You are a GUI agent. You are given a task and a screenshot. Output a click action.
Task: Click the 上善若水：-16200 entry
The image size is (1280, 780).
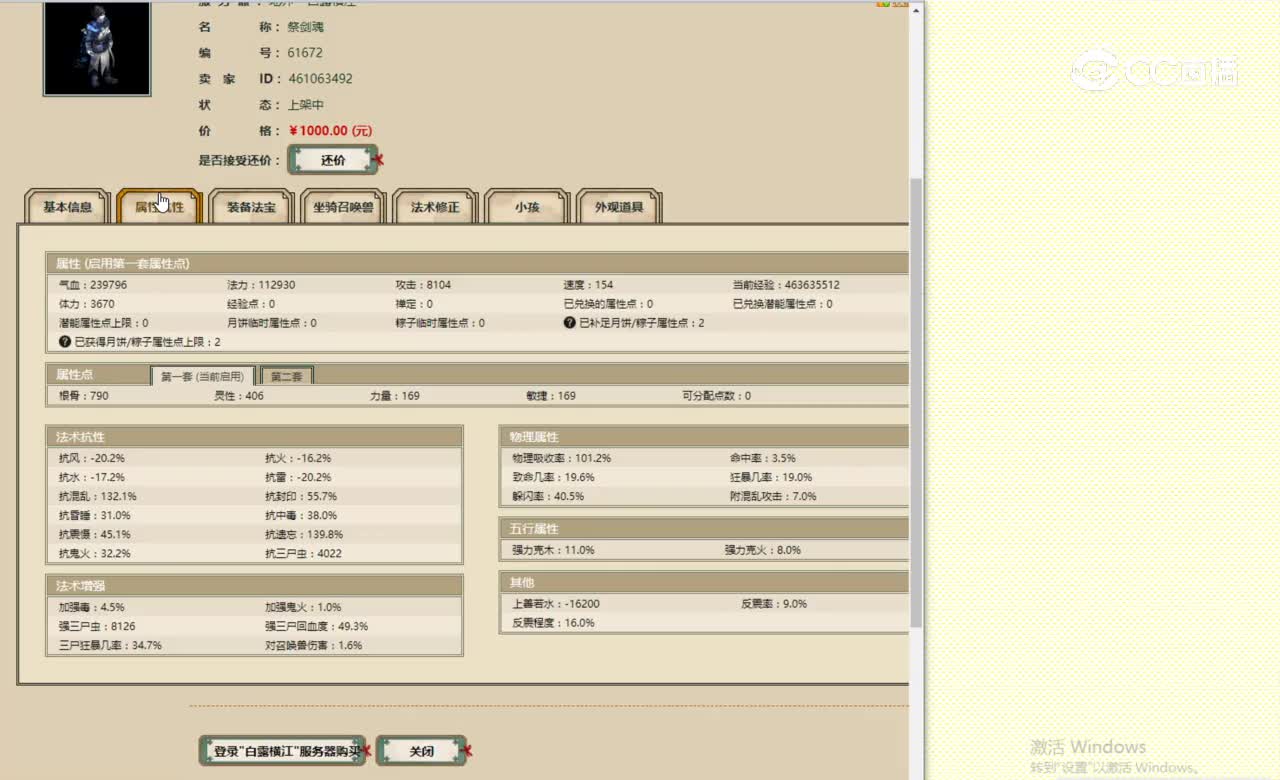pyautogui.click(x=556, y=604)
